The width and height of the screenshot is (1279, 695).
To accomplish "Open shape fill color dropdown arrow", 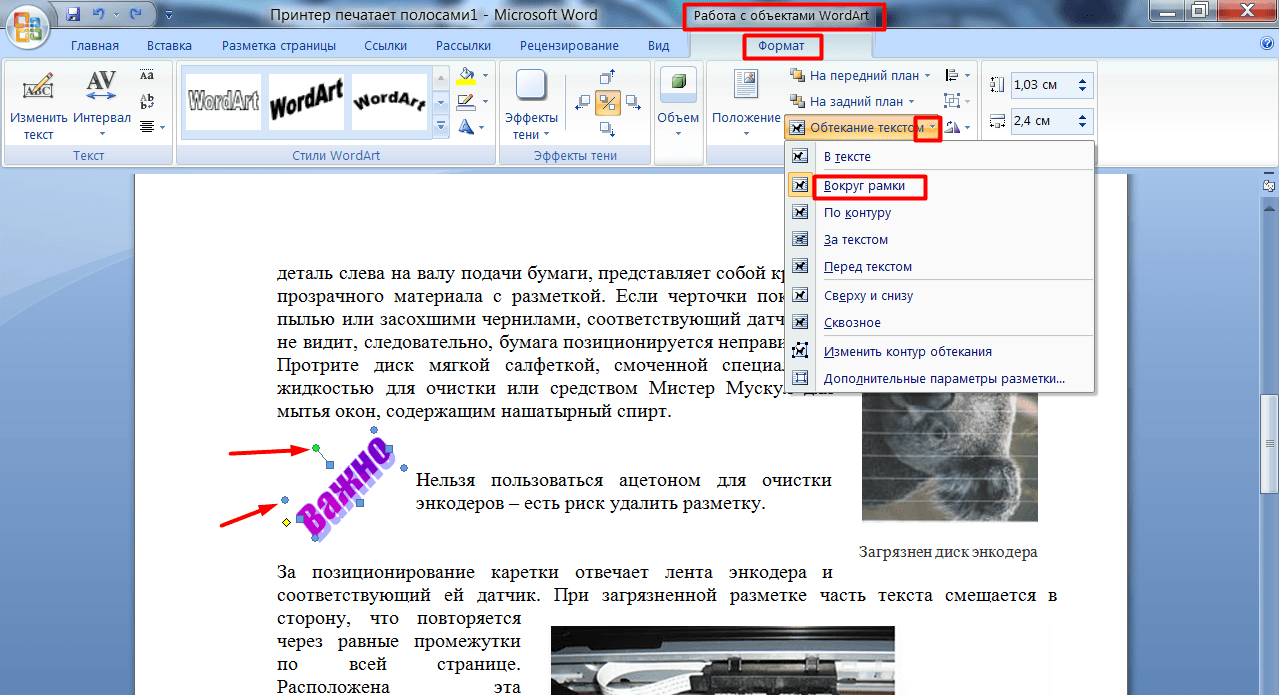I will (x=485, y=76).
